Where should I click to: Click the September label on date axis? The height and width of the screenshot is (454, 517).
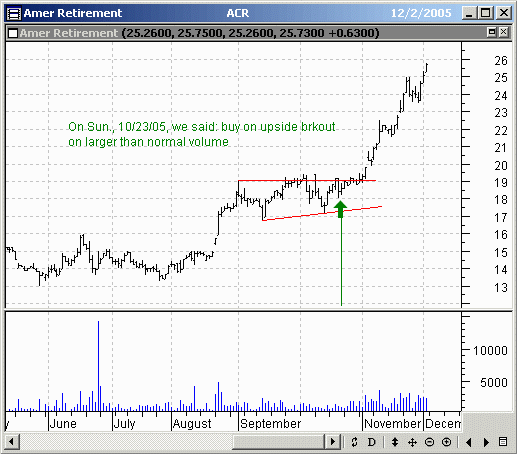pos(270,424)
